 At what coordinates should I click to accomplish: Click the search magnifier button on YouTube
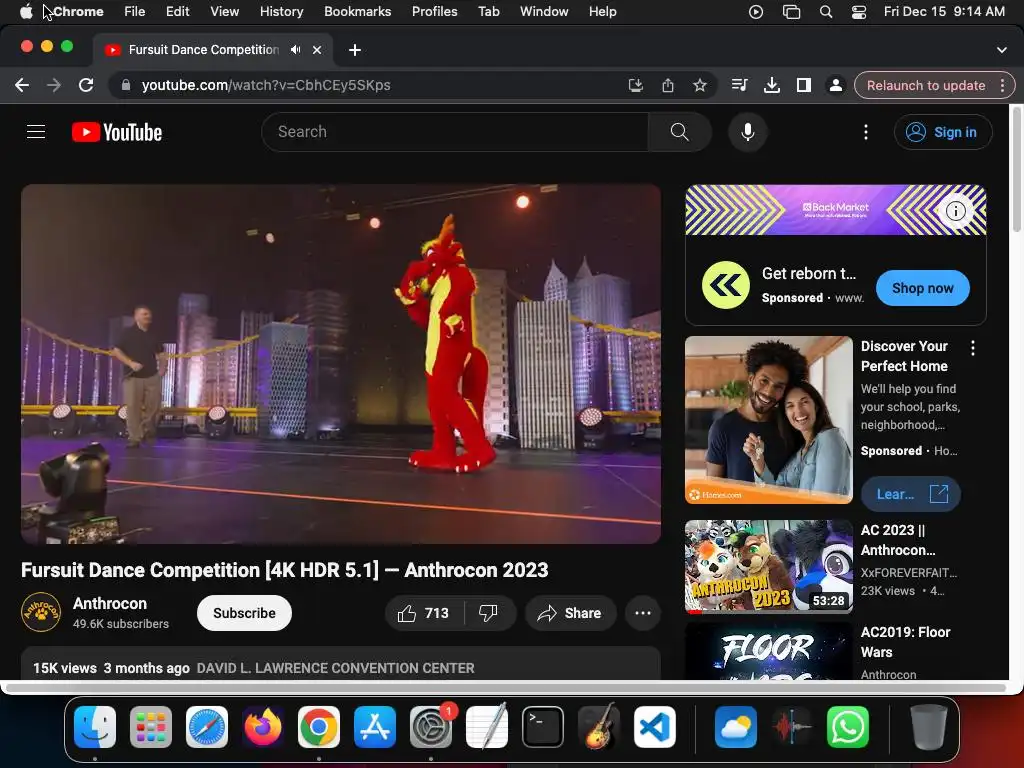point(679,132)
